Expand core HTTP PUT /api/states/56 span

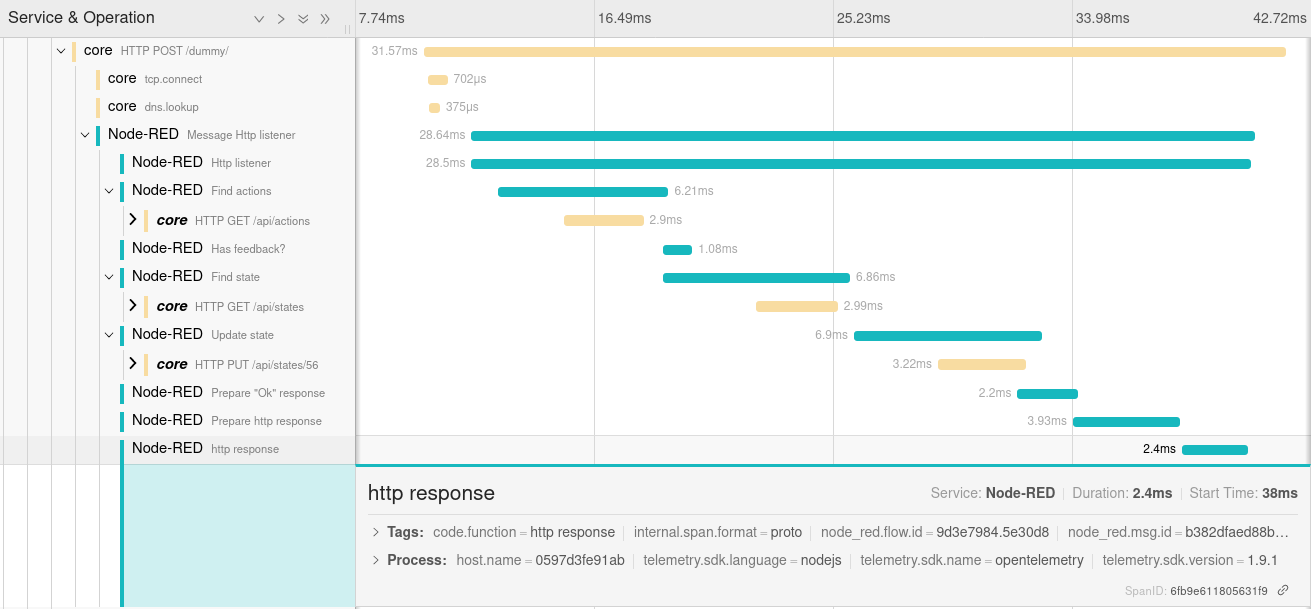point(132,363)
